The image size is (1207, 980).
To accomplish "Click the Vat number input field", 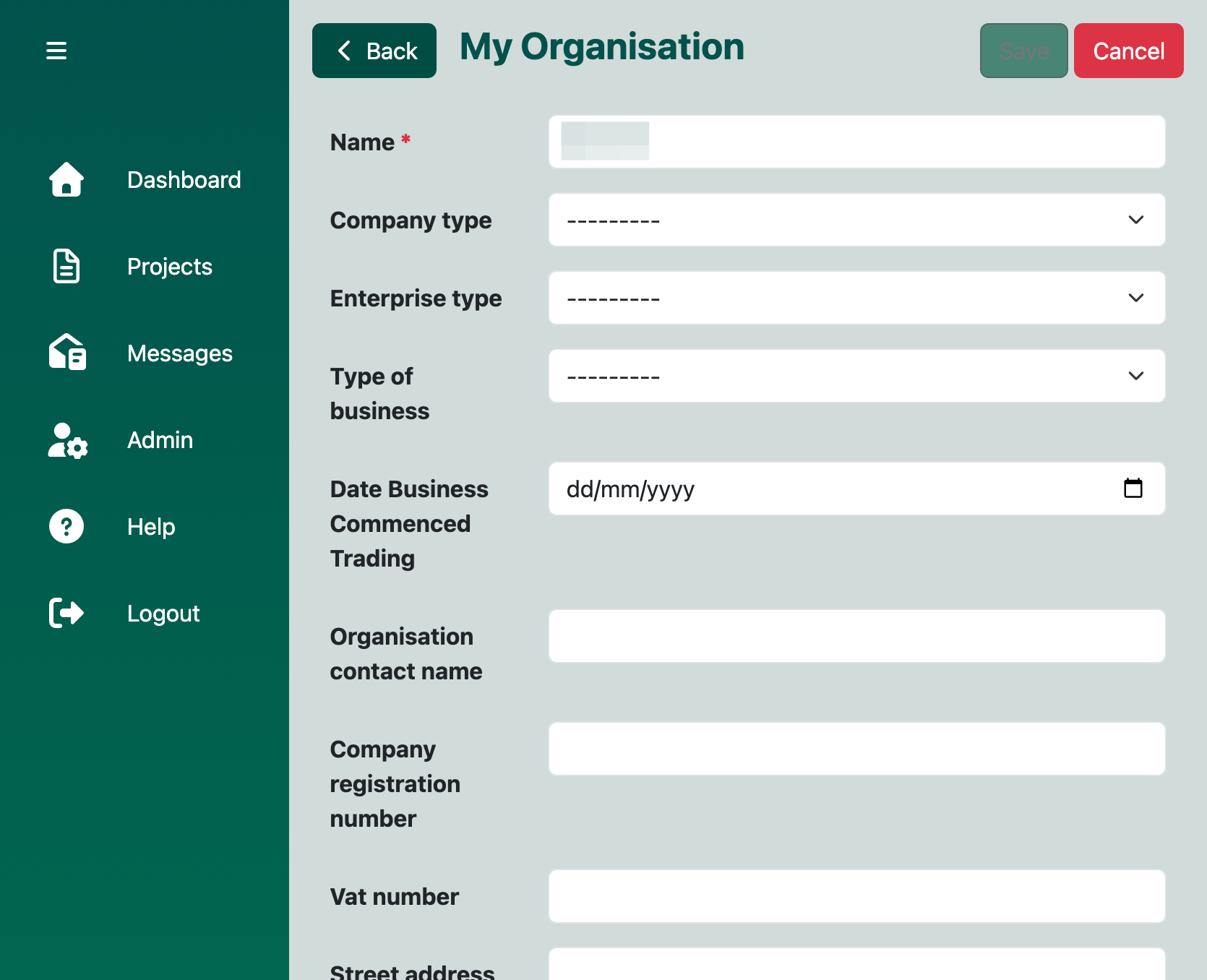I will (857, 896).
